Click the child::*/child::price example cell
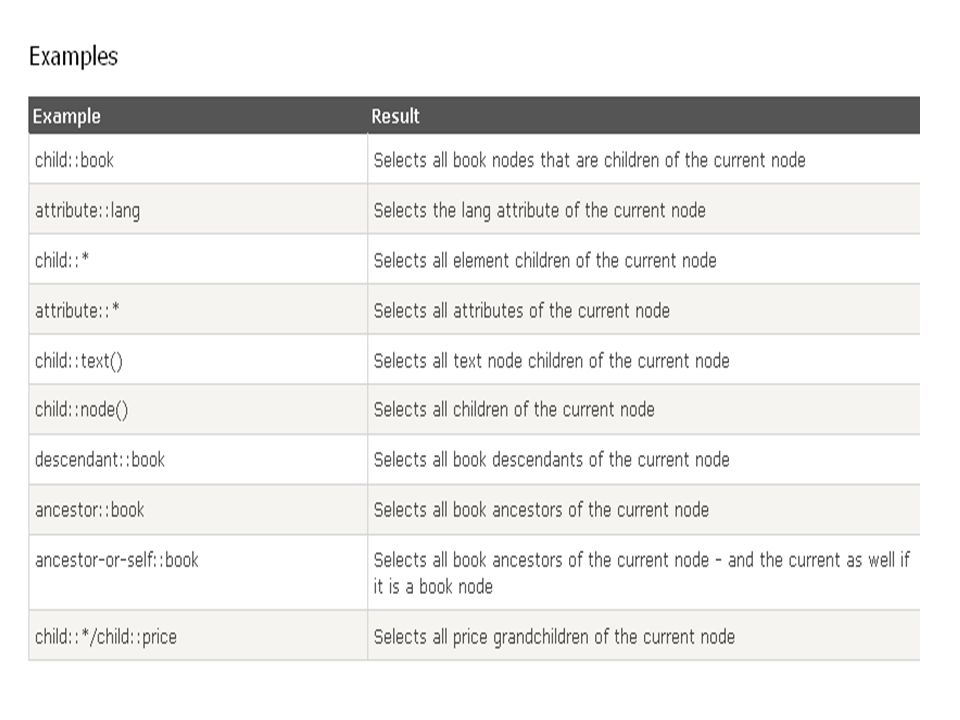 click(x=198, y=636)
